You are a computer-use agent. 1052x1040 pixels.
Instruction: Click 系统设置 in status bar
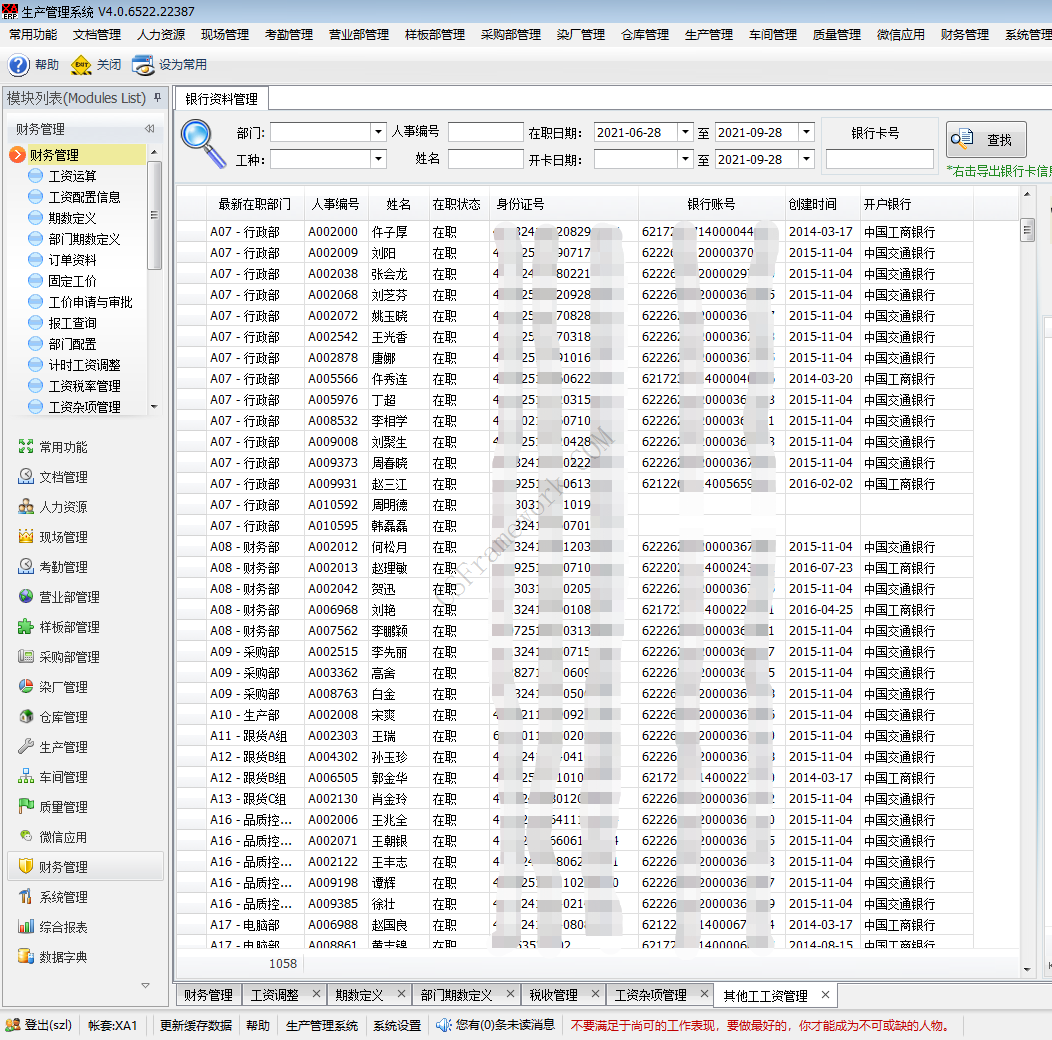397,1025
